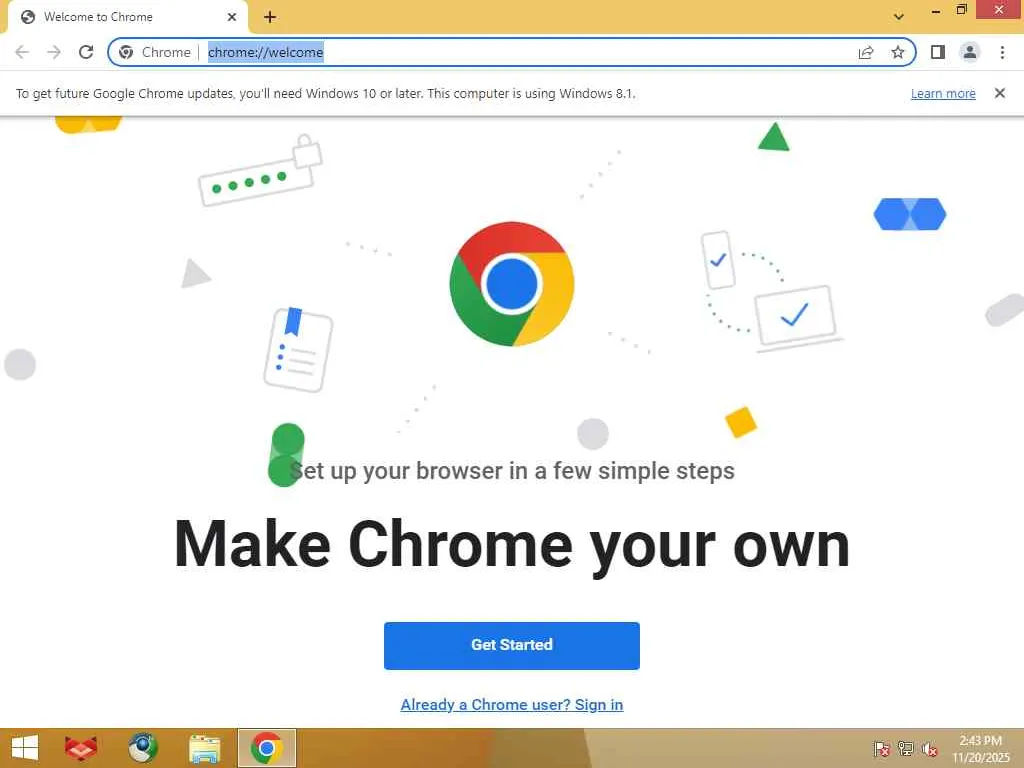Open the side panel icon
1024x768 pixels.
938,52
